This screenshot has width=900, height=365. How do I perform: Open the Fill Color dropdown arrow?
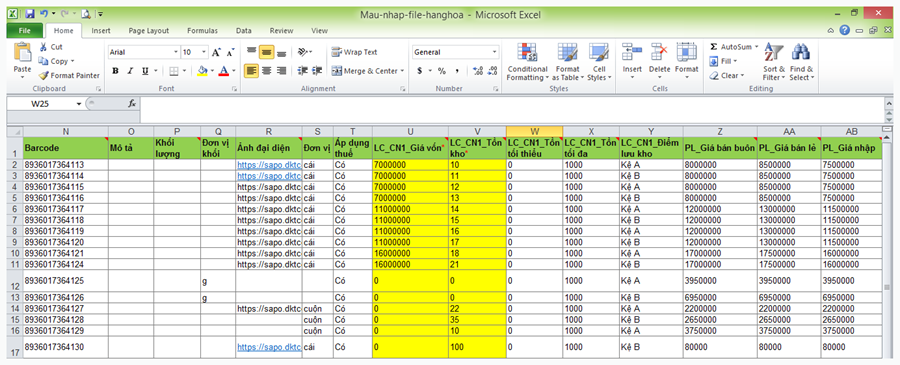click(x=212, y=71)
